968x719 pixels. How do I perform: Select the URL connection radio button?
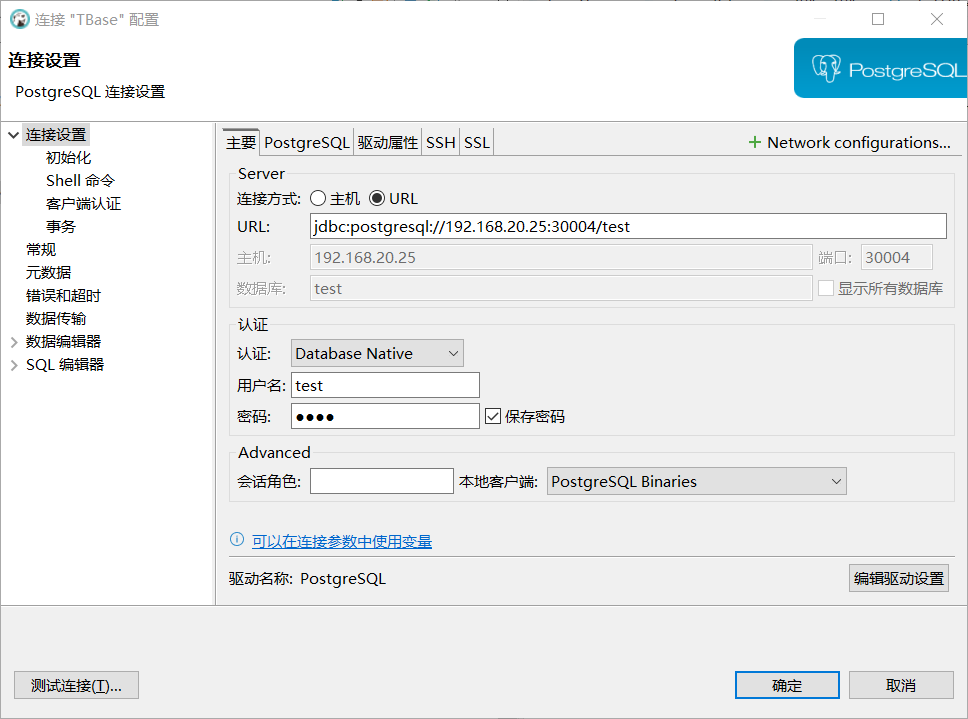377,198
